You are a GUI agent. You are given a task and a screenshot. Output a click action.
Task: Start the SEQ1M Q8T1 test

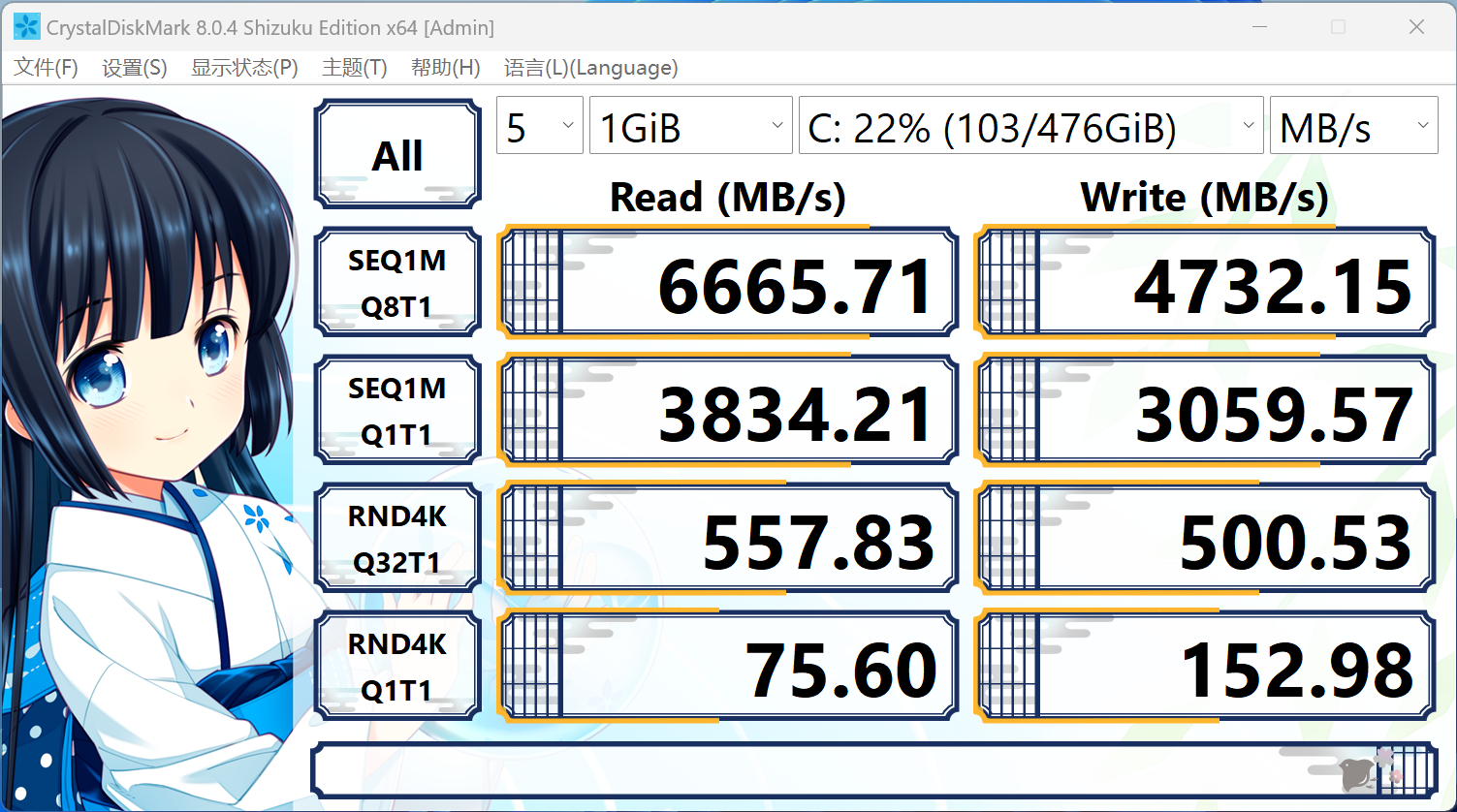396,282
